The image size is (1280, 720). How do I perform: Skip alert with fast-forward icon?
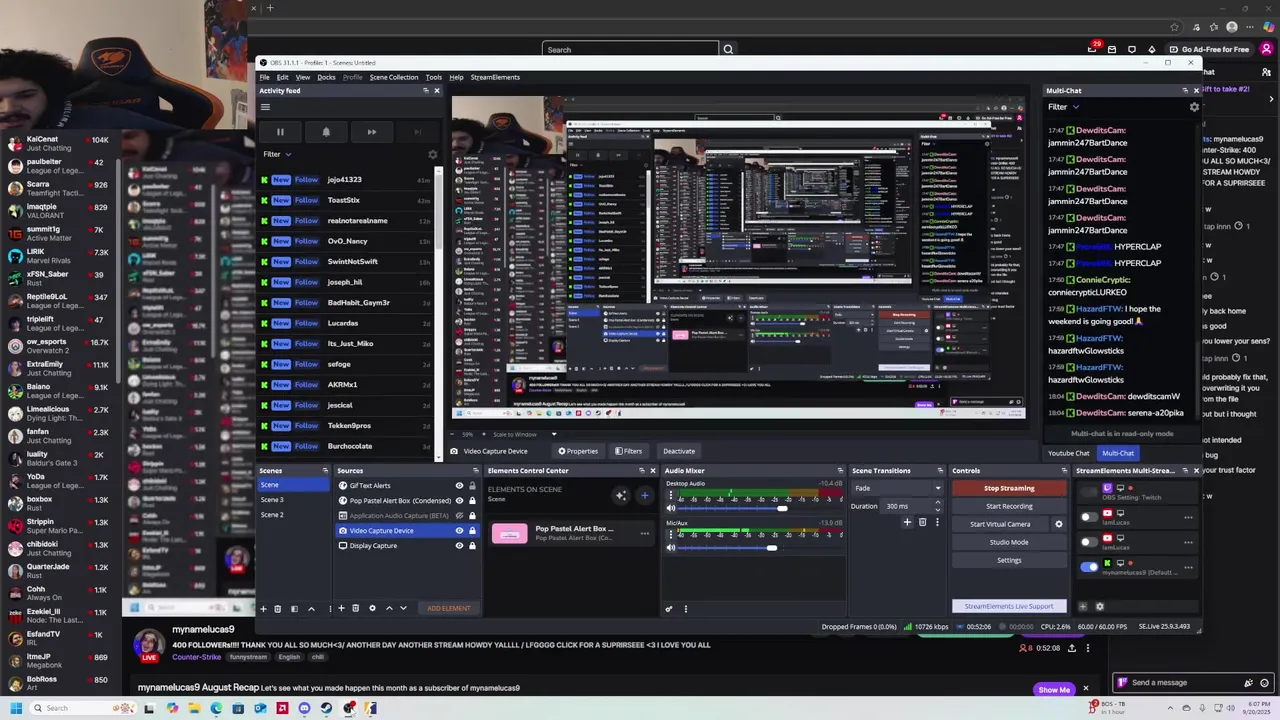tap(371, 132)
